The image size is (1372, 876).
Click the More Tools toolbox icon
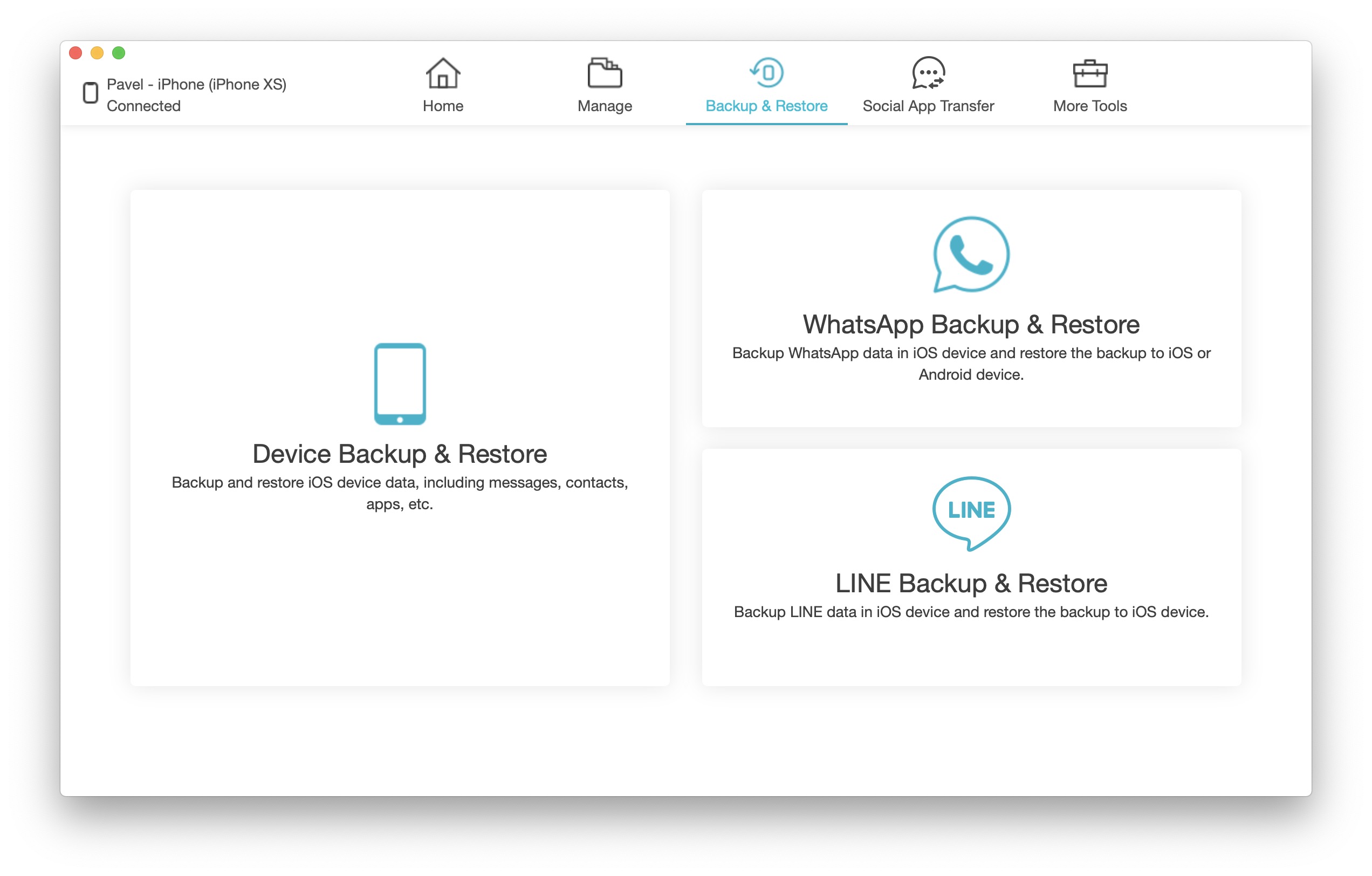coord(1089,73)
